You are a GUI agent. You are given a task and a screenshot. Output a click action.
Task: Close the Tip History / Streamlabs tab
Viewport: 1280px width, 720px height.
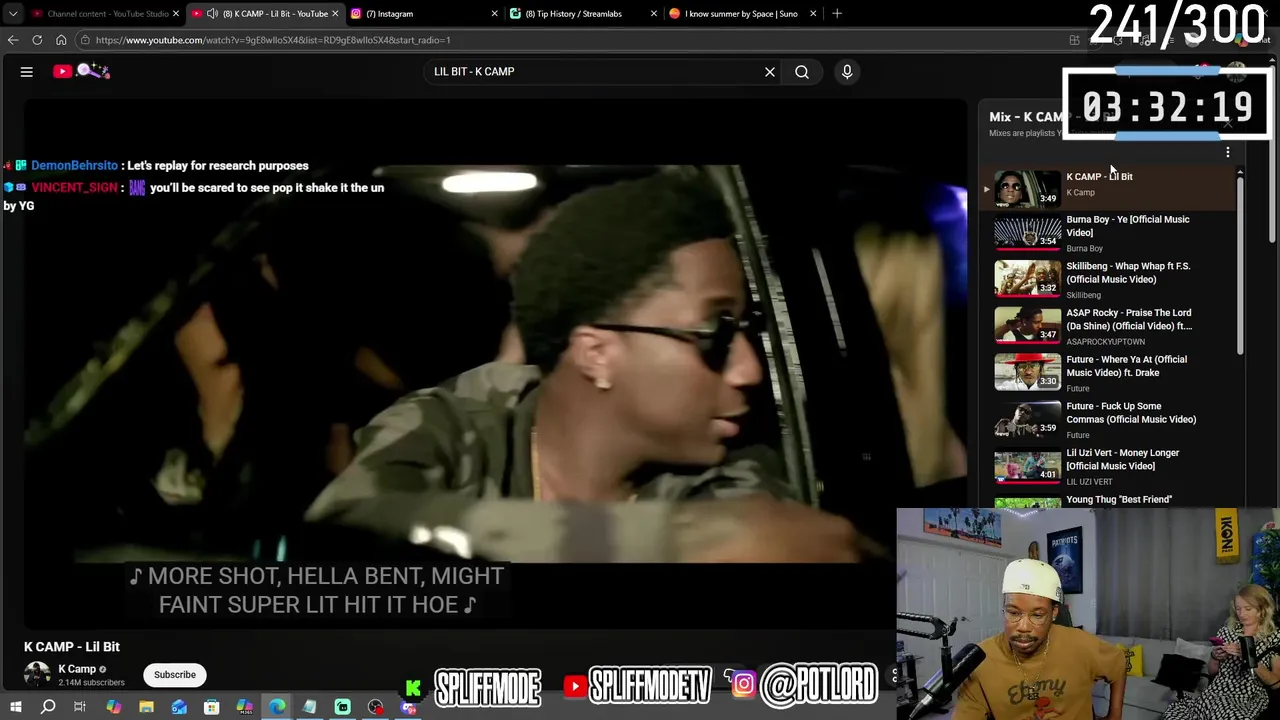click(654, 14)
